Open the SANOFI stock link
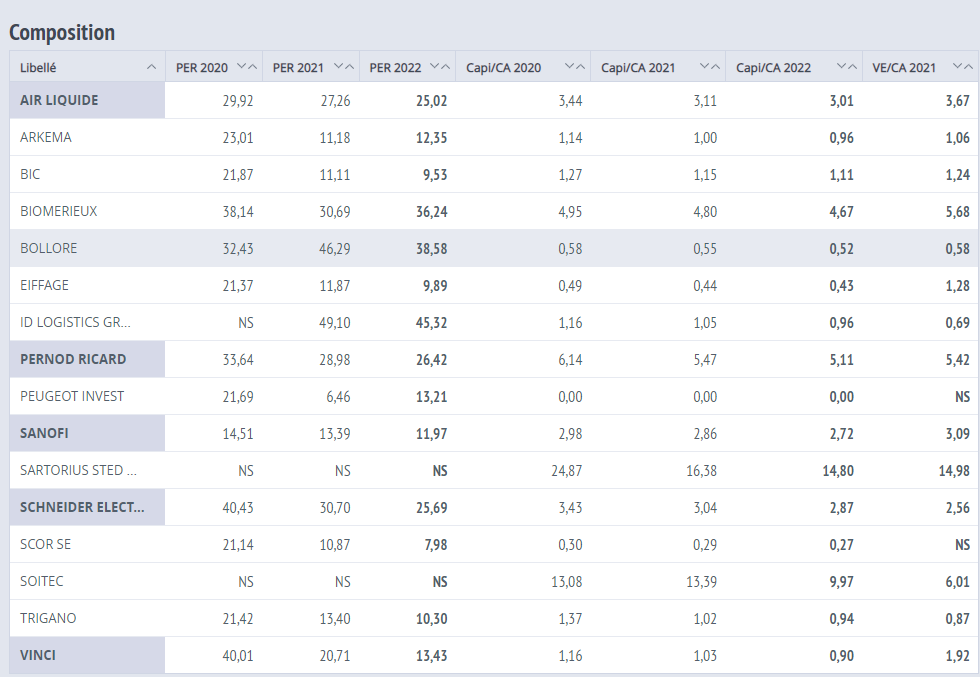 click(44, 433)
